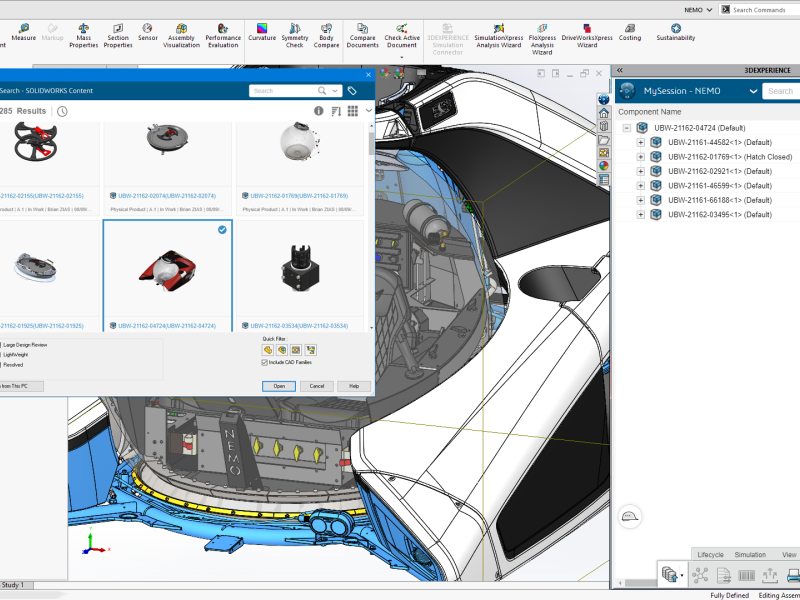This screenshot has width=800, height=600.
Task: Expand the UBW-21161-44582<1> tree node
Action: pyautogui.click(x=641, y=142)
